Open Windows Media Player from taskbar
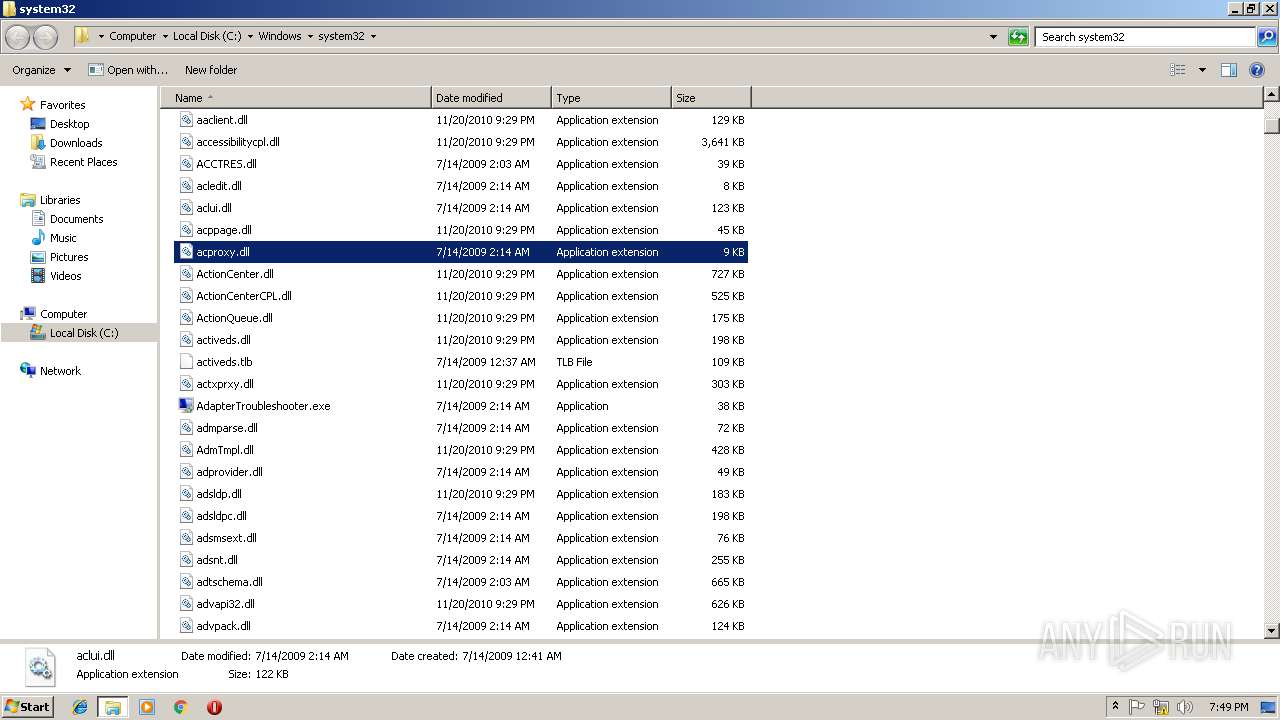This screenshot has width=1280, height=720. point(147,707)
